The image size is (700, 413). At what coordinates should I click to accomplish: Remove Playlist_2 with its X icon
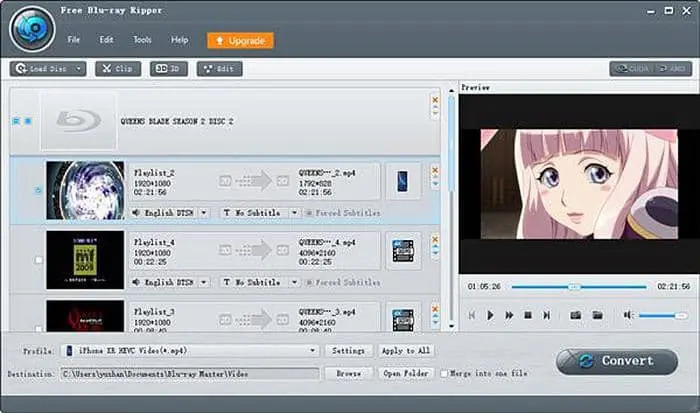435,170
